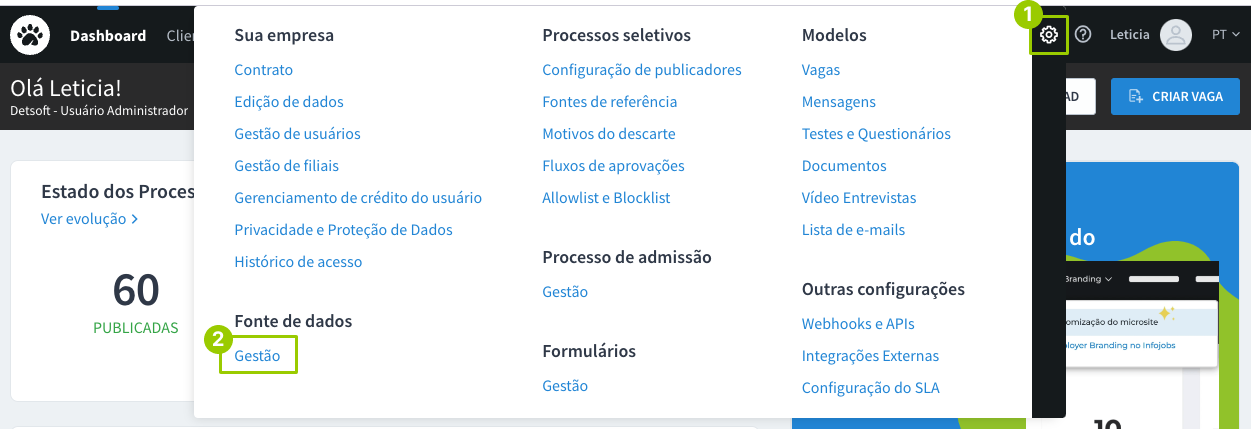The height and width of the screenshot is (429, 1251).
Task: Click the Criar Vaga button
Action: (x=1174, y=96)
